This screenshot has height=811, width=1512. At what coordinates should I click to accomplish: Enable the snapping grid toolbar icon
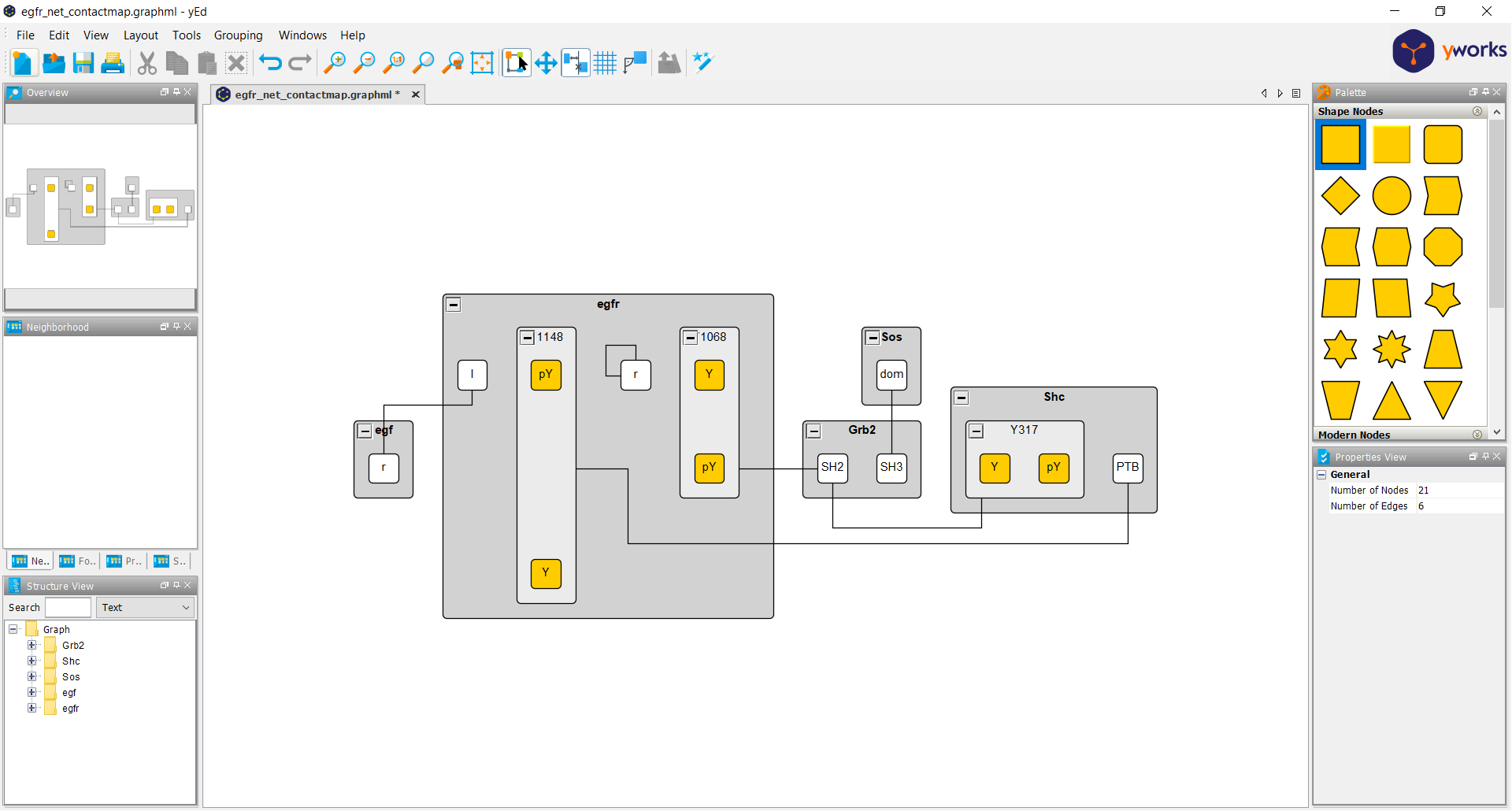pyautogui.click(x=605, y=62)
